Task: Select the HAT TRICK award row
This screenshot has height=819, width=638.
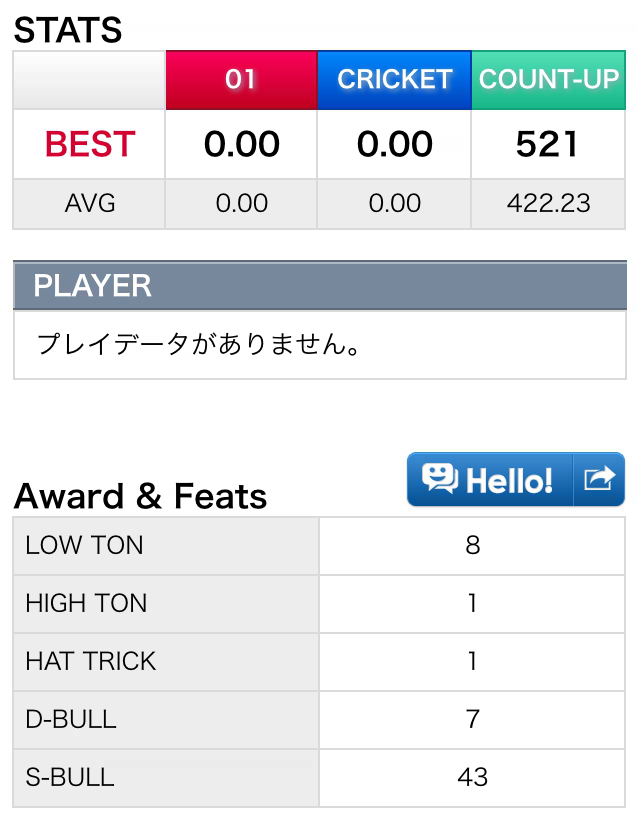Action: [319, 662]
